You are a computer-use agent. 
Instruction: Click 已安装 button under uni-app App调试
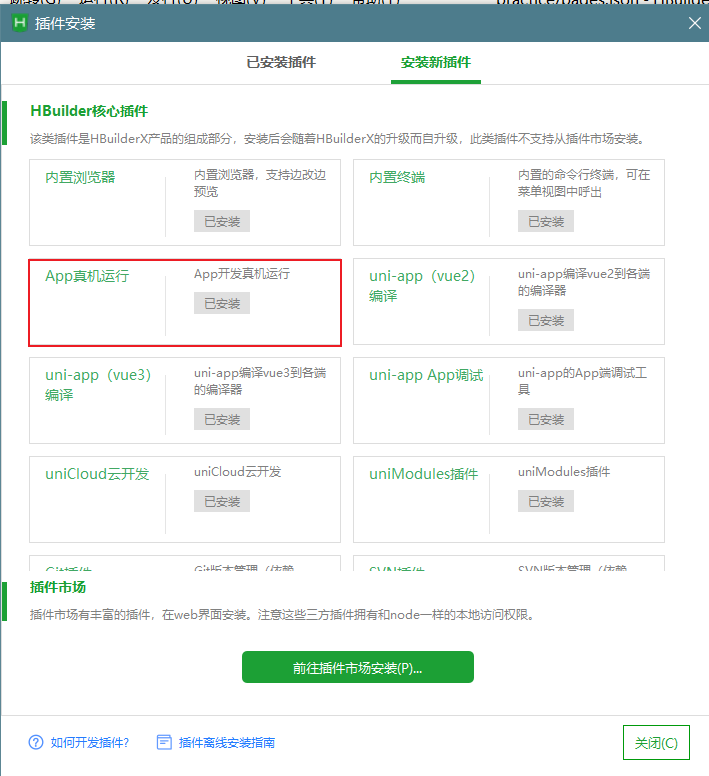[546, 419]
